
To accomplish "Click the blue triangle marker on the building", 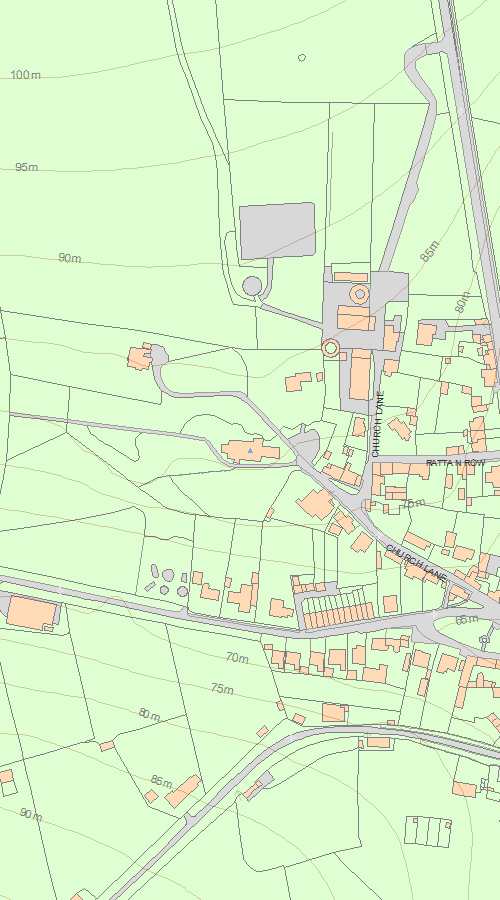I will pos(250,451).
